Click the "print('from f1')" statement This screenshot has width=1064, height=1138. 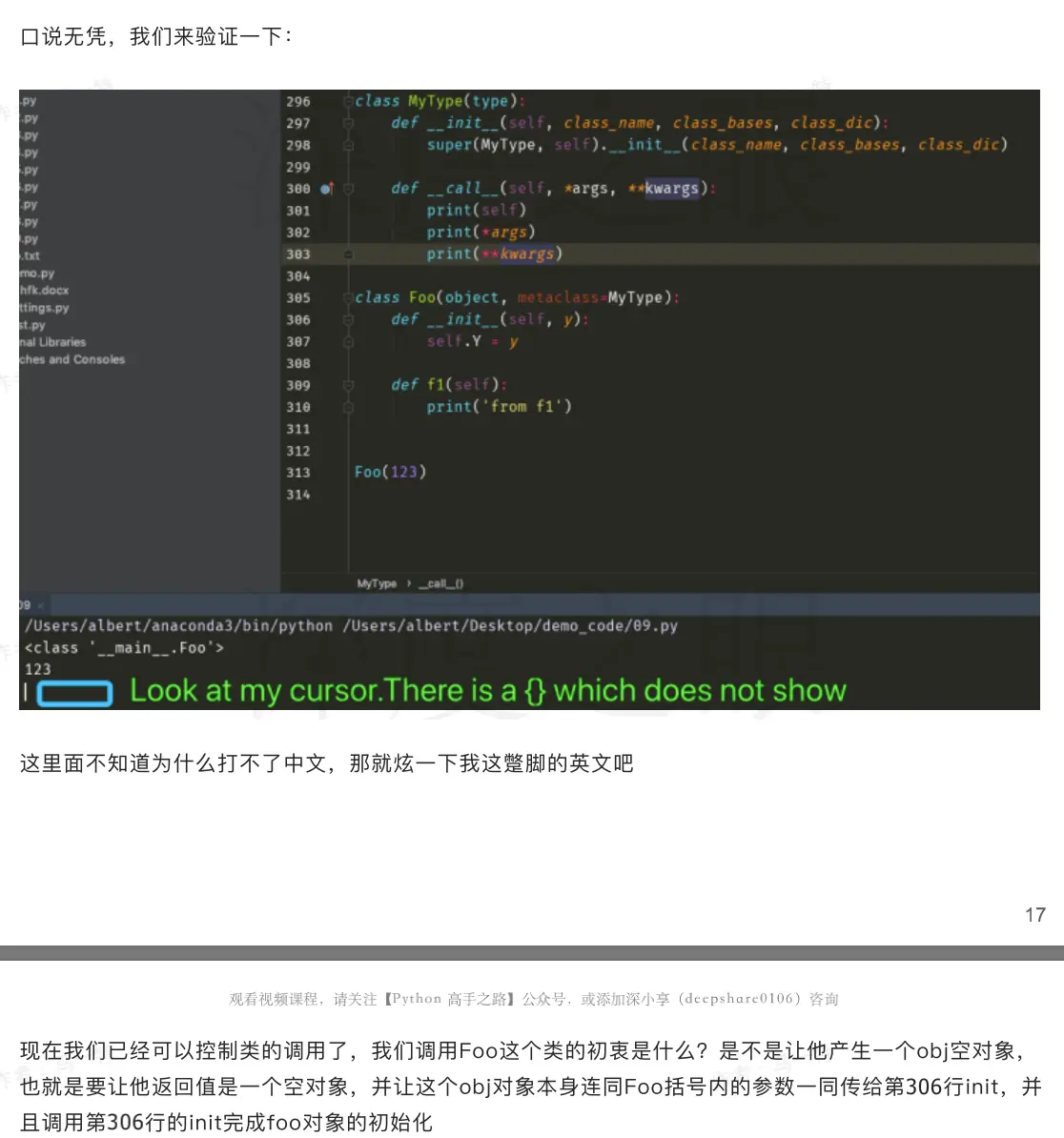(500, 406)
